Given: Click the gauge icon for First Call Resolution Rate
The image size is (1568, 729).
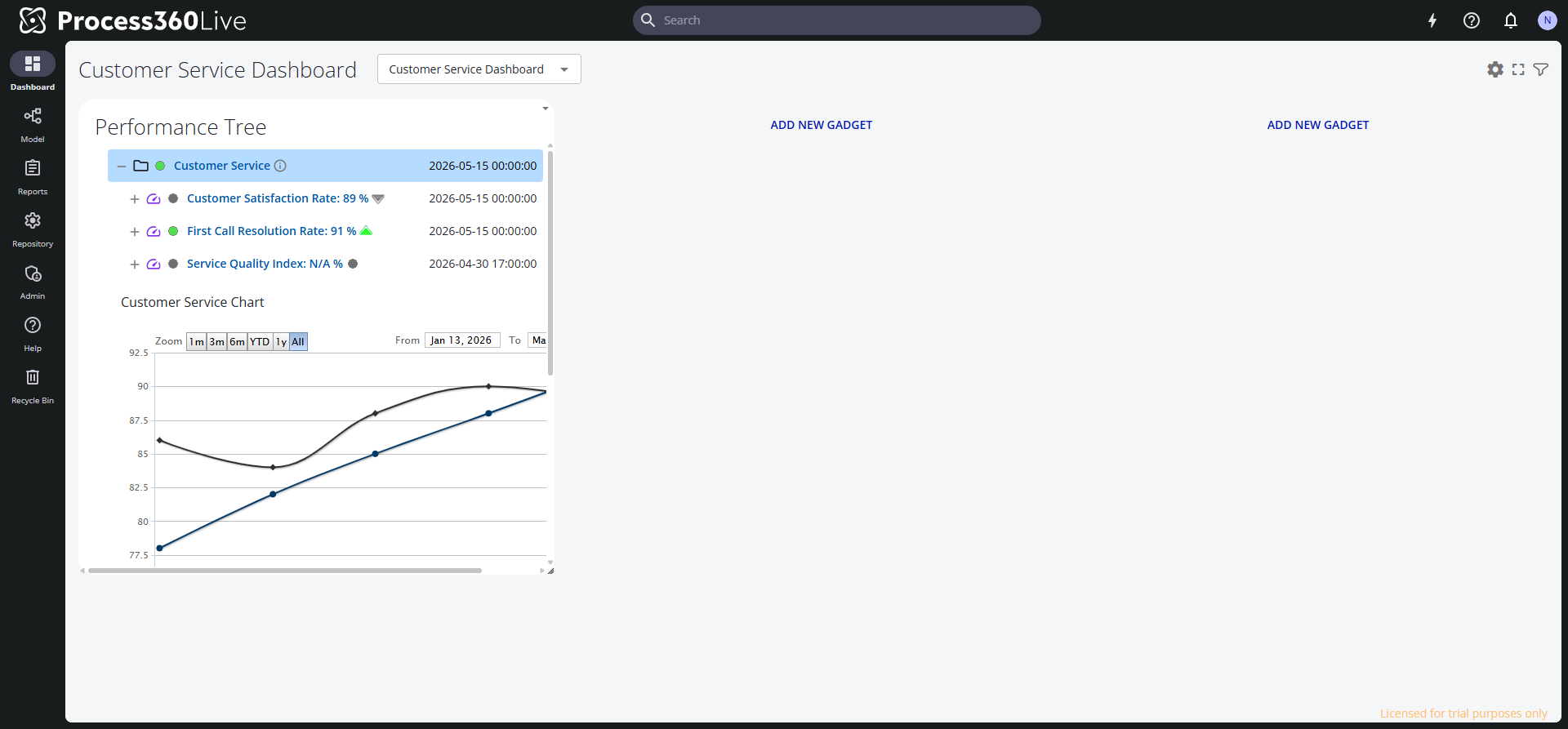Looking at the screenshot, I should click(154, 231).
